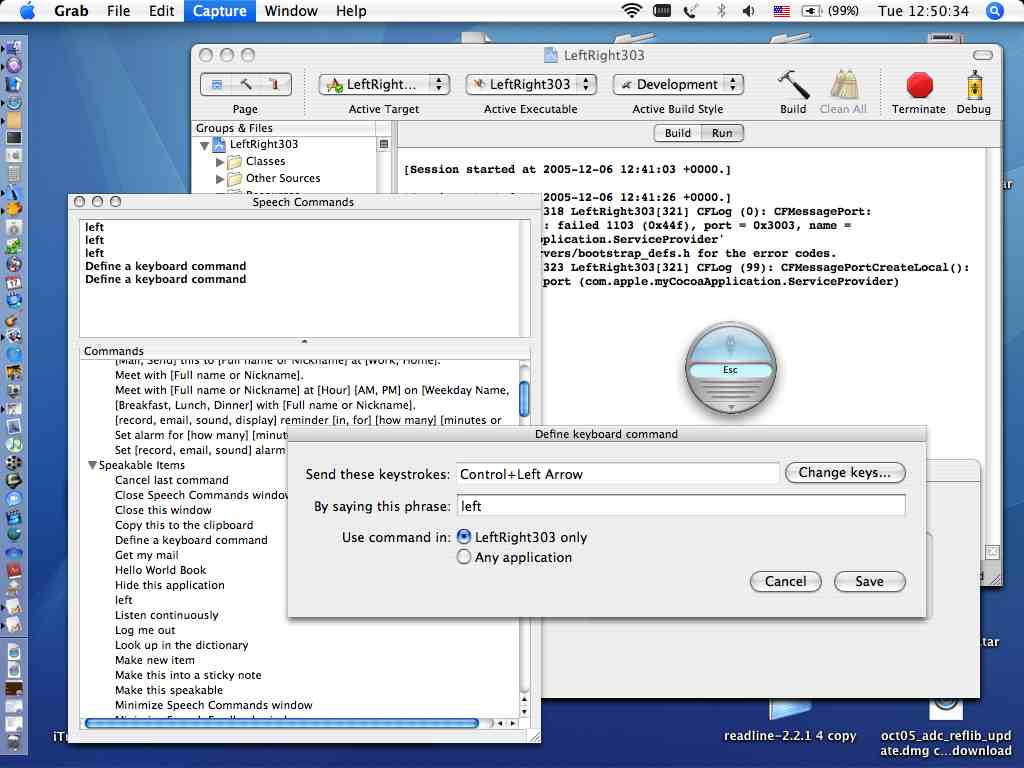Screen dimensions: 1024x768
Task: Select Define a keyboard command in Speakable Items
Action: tap(191, 540)
